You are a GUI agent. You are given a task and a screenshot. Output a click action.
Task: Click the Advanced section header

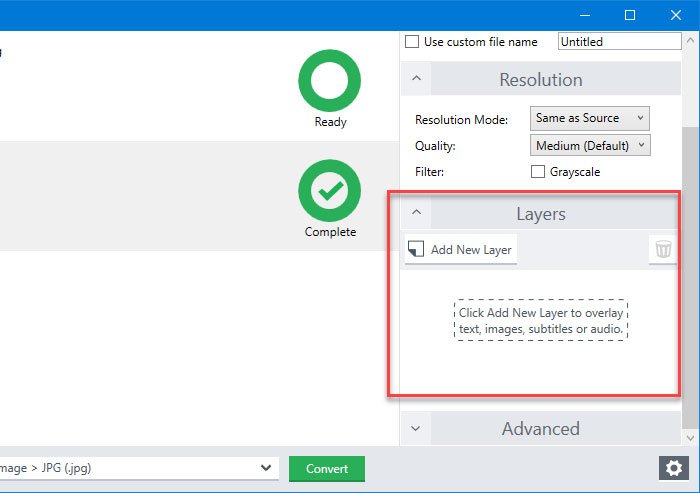click(541, 429)
